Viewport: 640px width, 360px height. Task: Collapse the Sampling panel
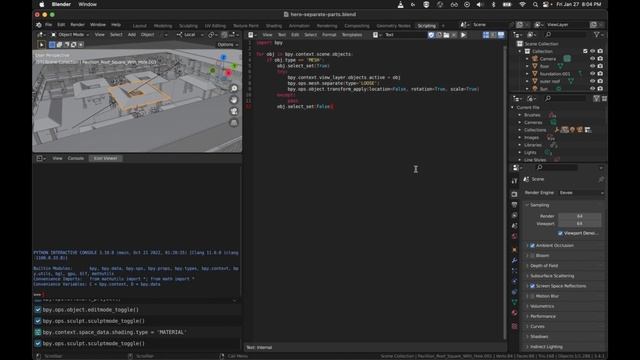540,205
